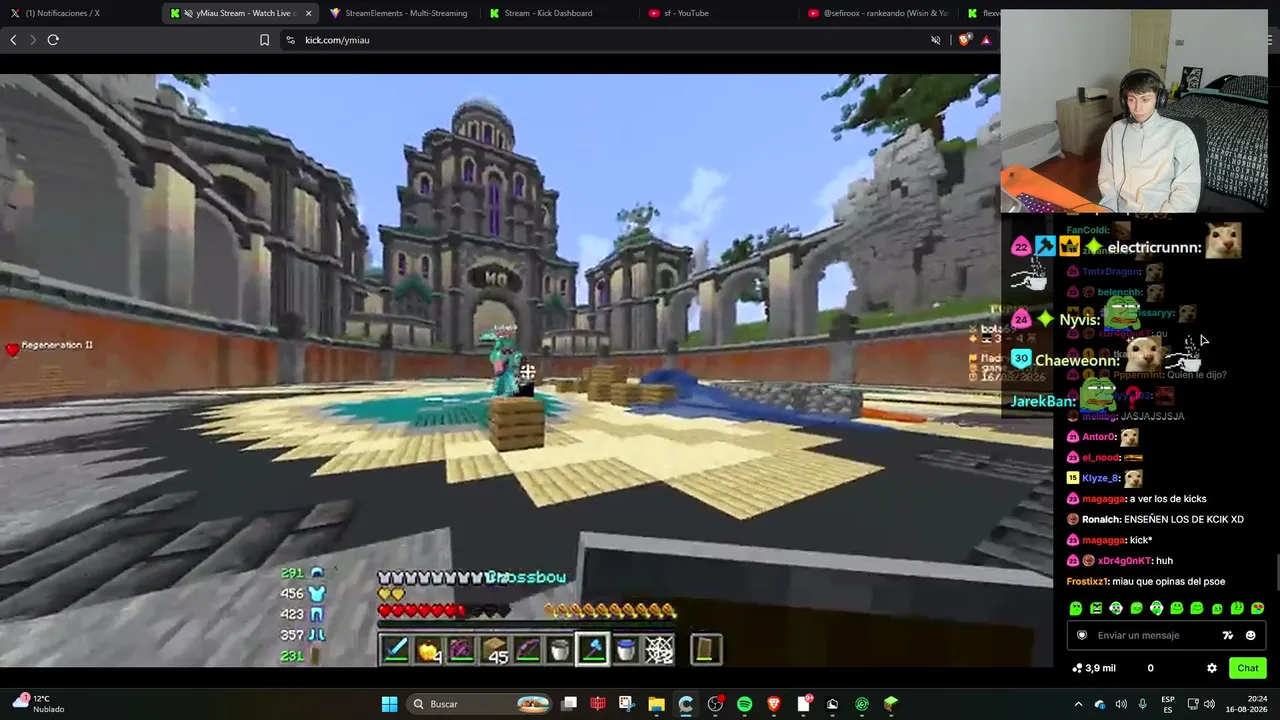Image resolution: width=1280 pixels, height=720 pixels.
Task: Open Spotify from the taskbar
Action: (744, 704)
